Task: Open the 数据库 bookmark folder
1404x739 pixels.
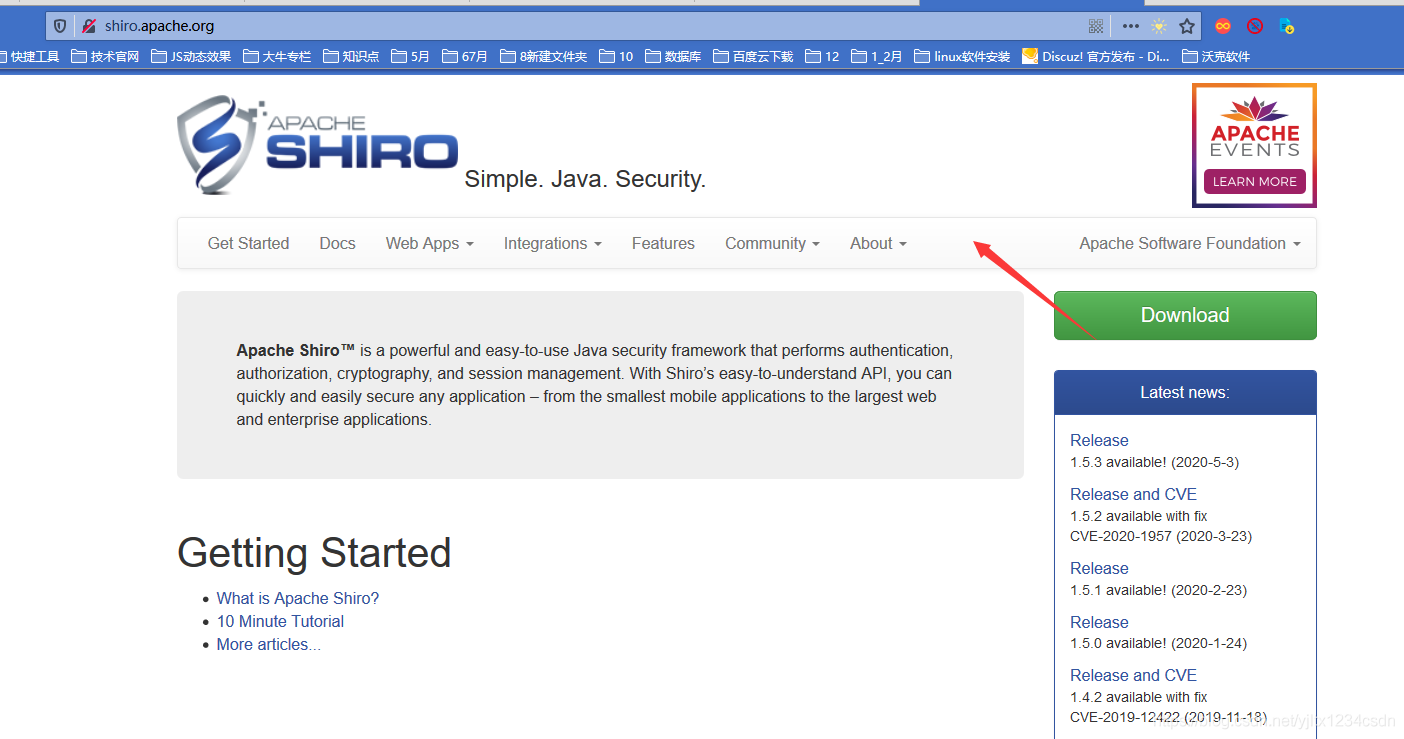Action: 673,57
